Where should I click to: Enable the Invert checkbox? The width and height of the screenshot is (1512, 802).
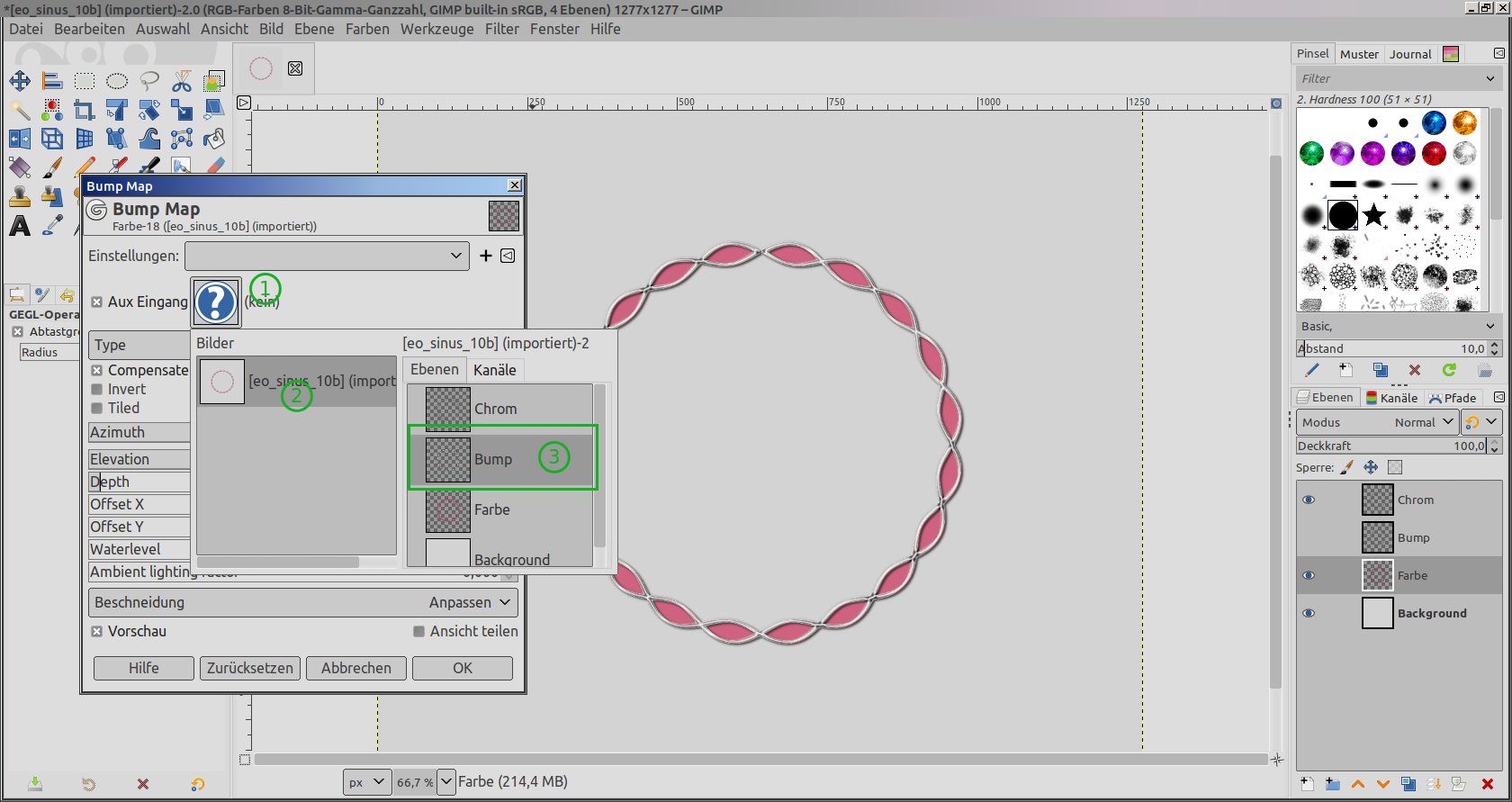[97, 390]
